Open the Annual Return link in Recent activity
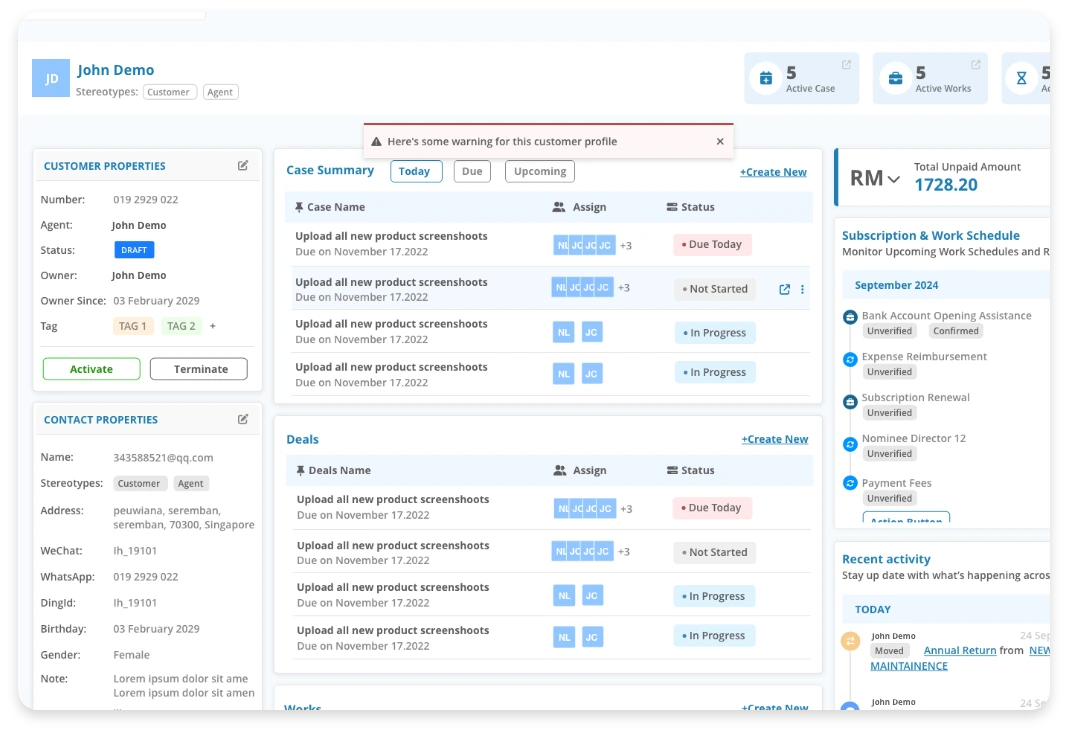This screenshot has width=1068, height=734. 960,650
